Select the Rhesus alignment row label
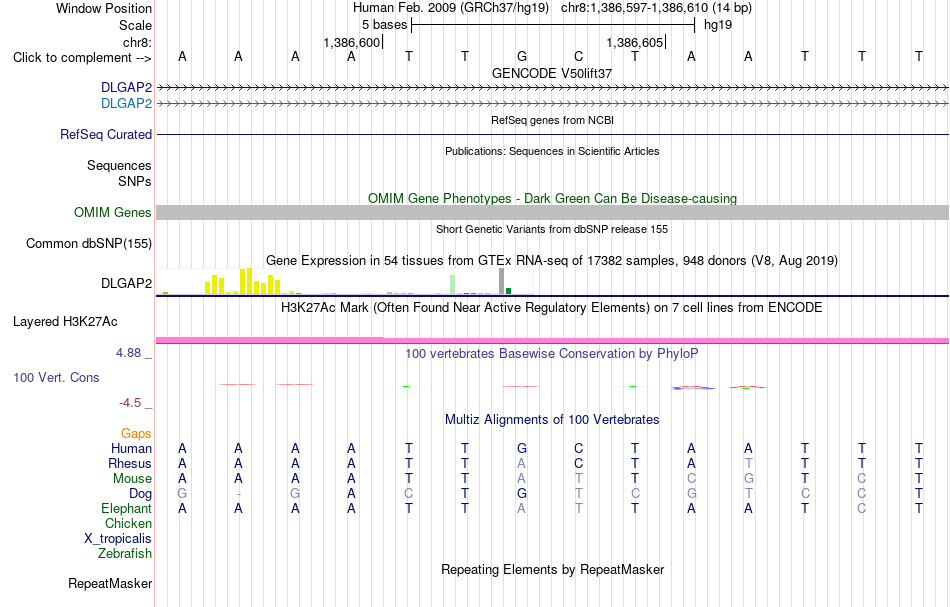Viewport: 950px width, 607px height. pyautogui.click(x=130, y=463)
